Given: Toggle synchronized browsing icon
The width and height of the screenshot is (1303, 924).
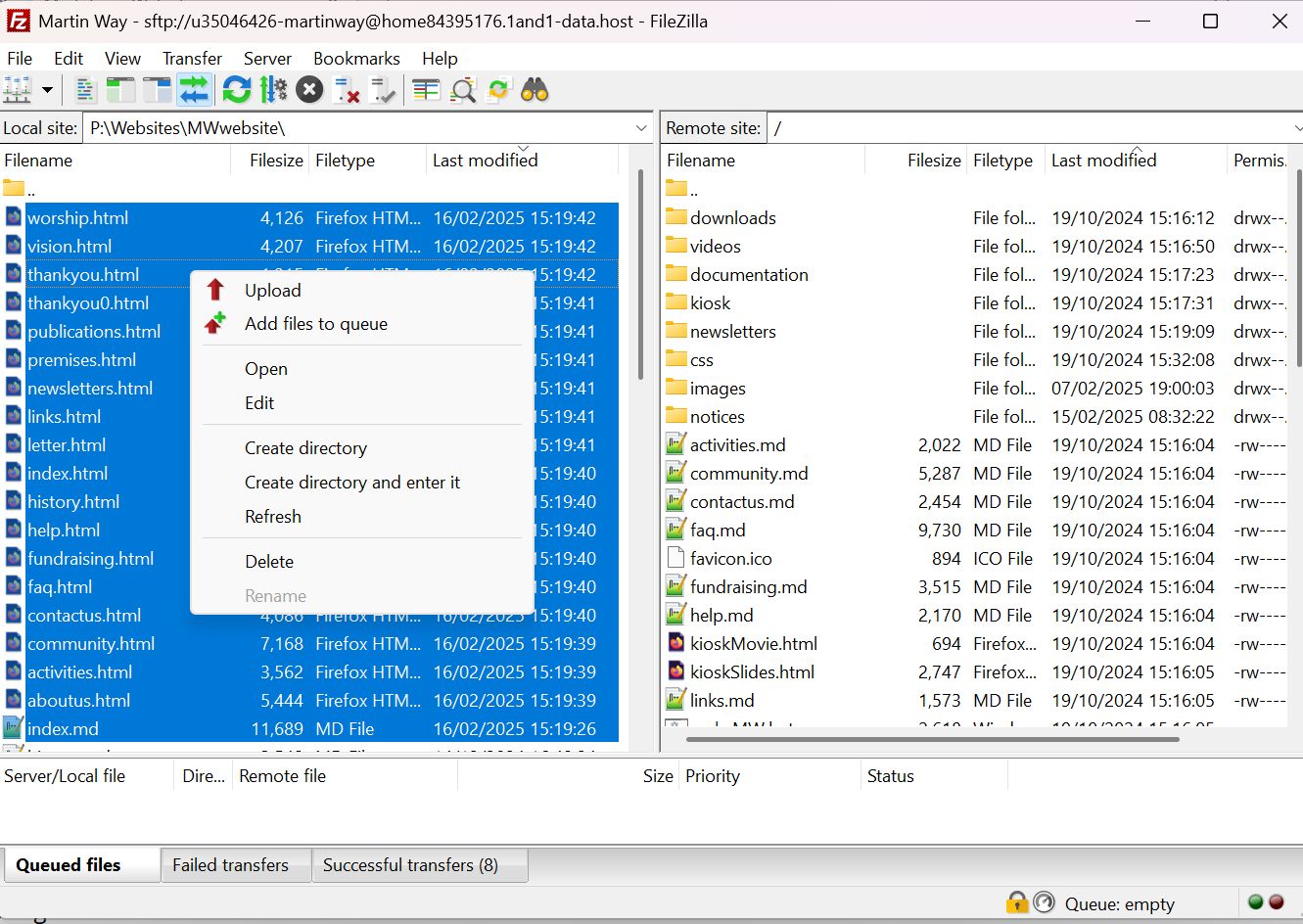Looking at the screenshot, I should coord(498,91).
